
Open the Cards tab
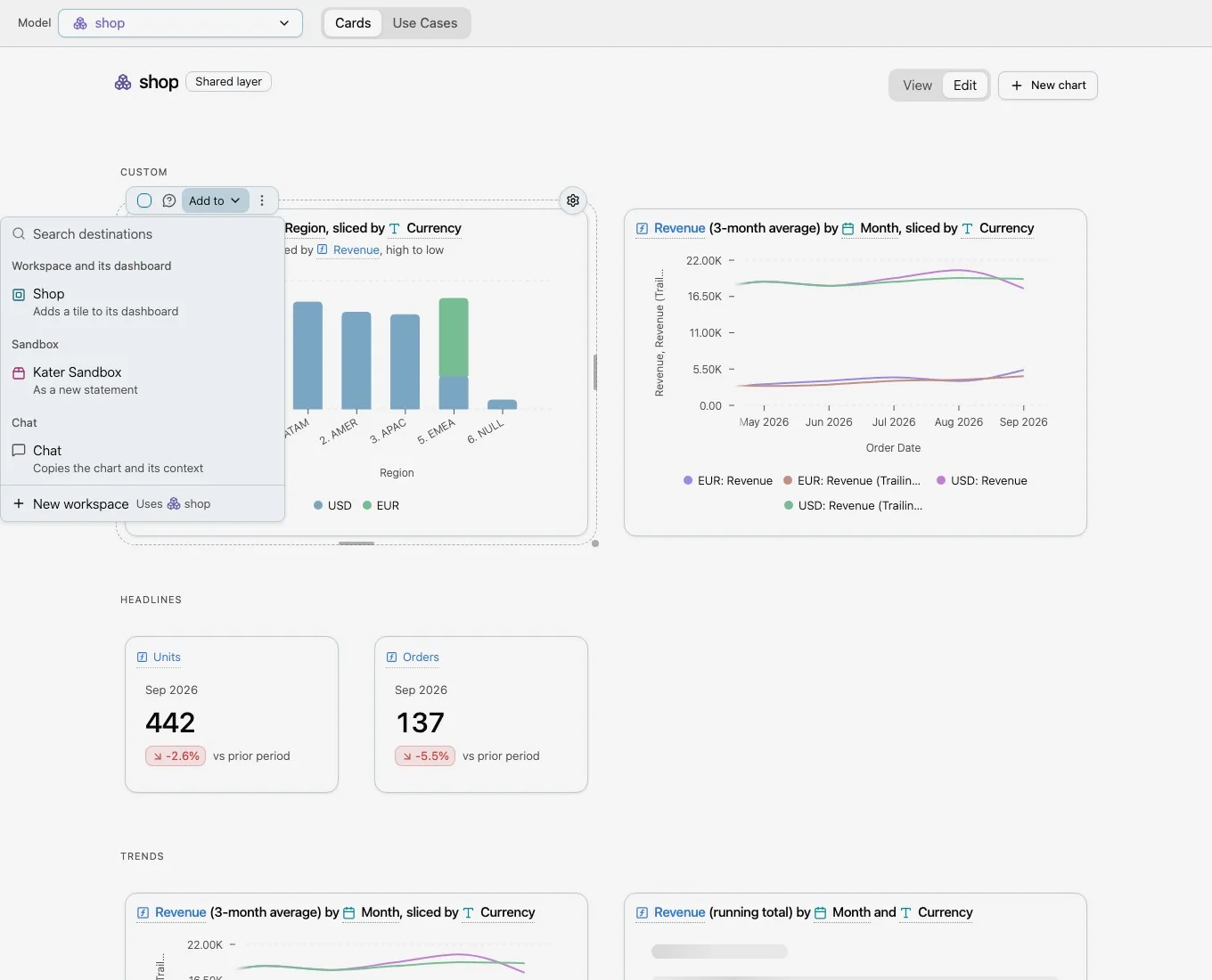point(353,23)
